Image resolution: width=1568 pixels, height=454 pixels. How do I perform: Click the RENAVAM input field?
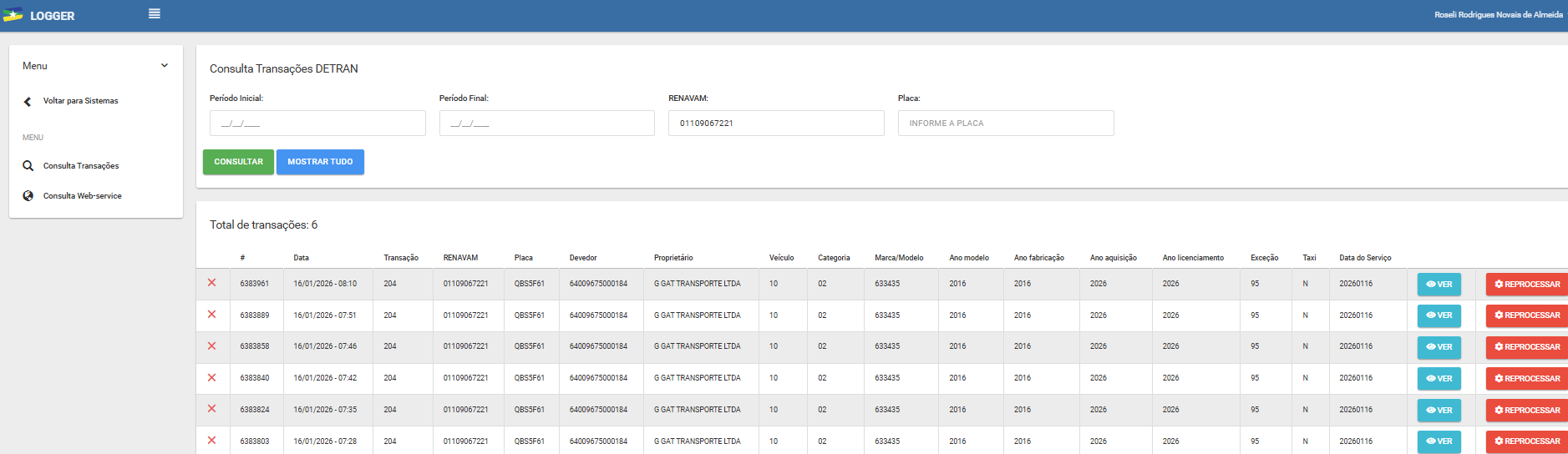click(775, 124)
